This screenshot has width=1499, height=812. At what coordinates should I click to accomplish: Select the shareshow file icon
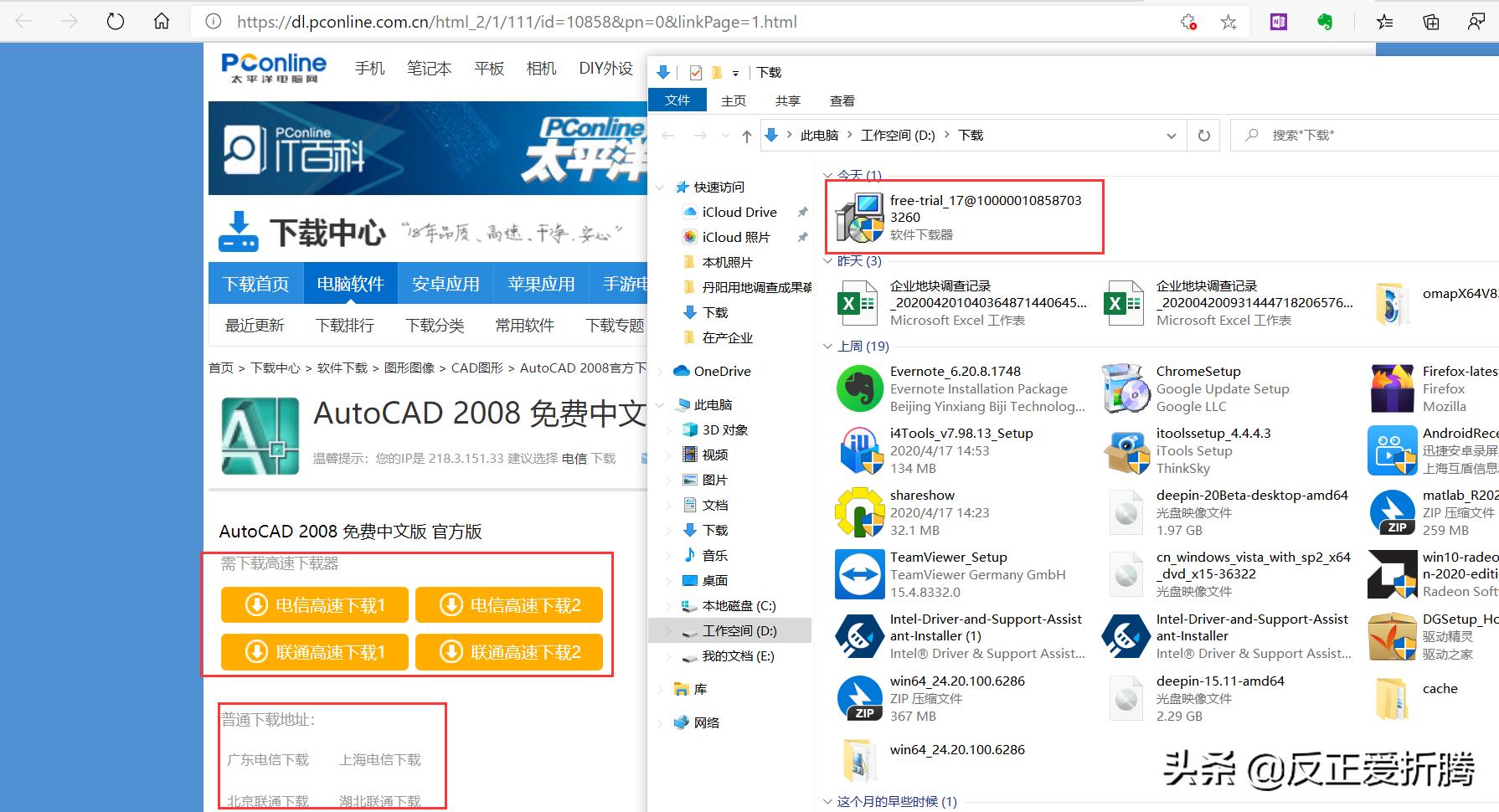[x=860, y=513]
